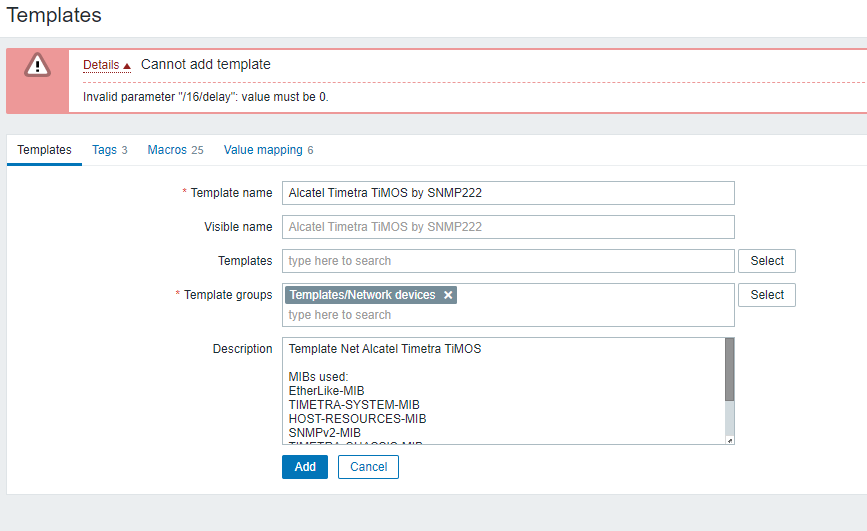Click the 'Invalid parameter "/16/delay"' error detail text
Screen dimensions: 867x531
coord(206,97)
